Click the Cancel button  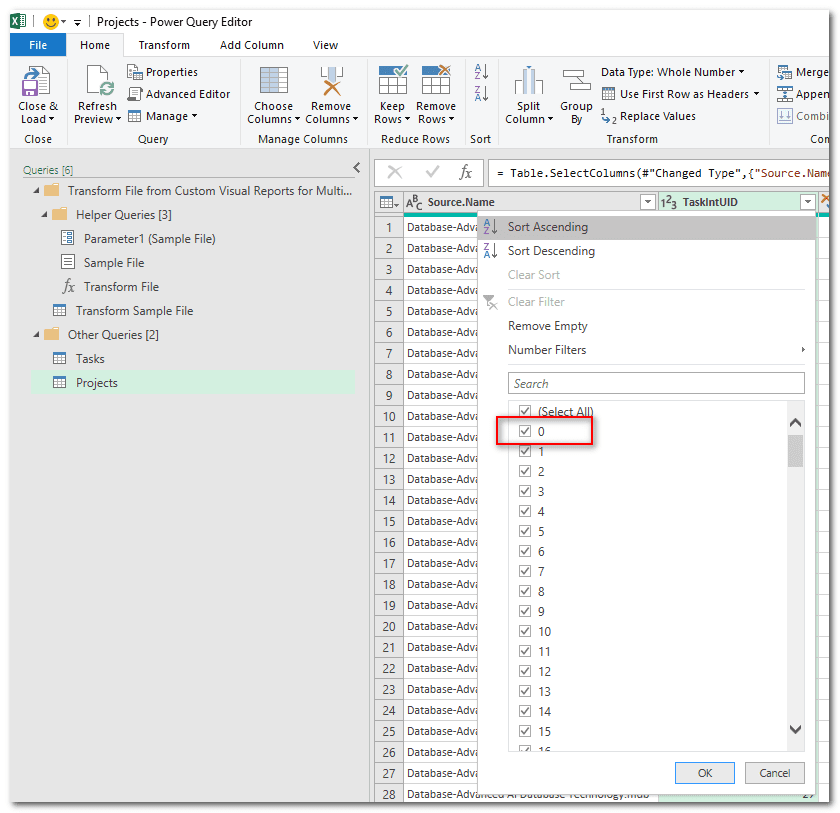(x=775, y=772)
